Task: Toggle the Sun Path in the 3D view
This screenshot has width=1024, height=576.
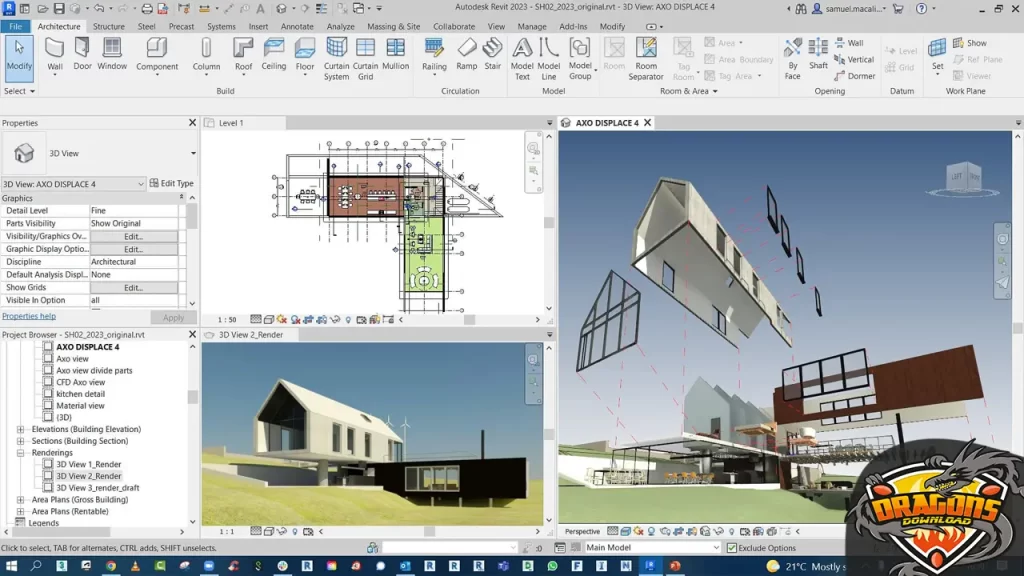Action: pos(639,531)
